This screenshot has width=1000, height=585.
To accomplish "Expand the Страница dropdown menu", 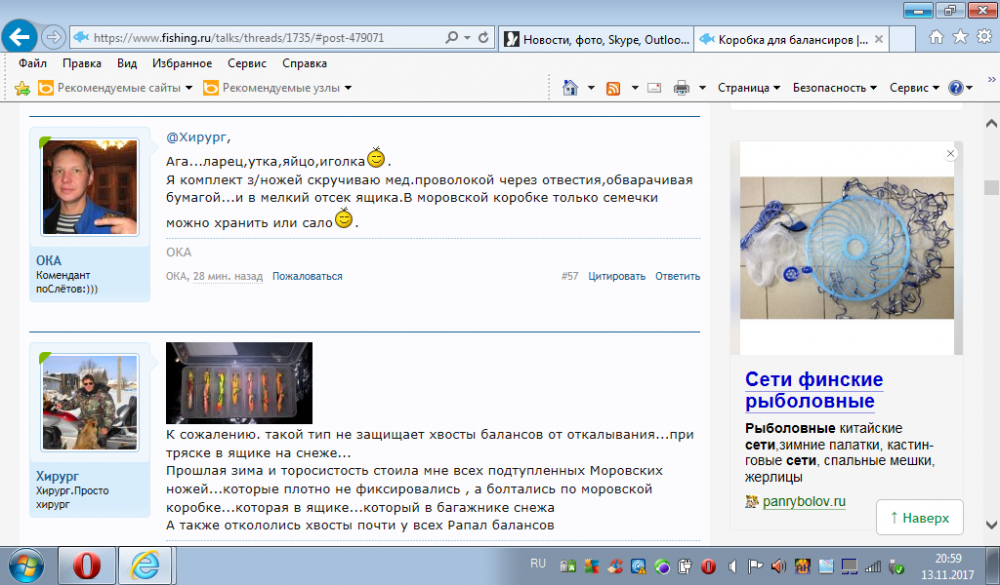I will point(748,88).
